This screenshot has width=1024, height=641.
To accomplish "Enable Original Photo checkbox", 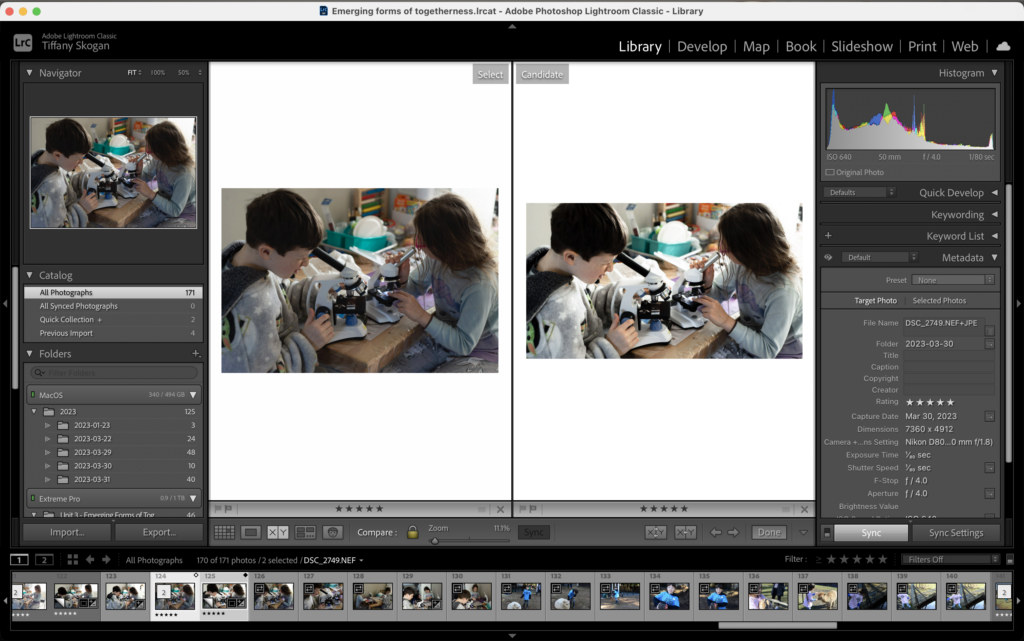I will point(829,172).
